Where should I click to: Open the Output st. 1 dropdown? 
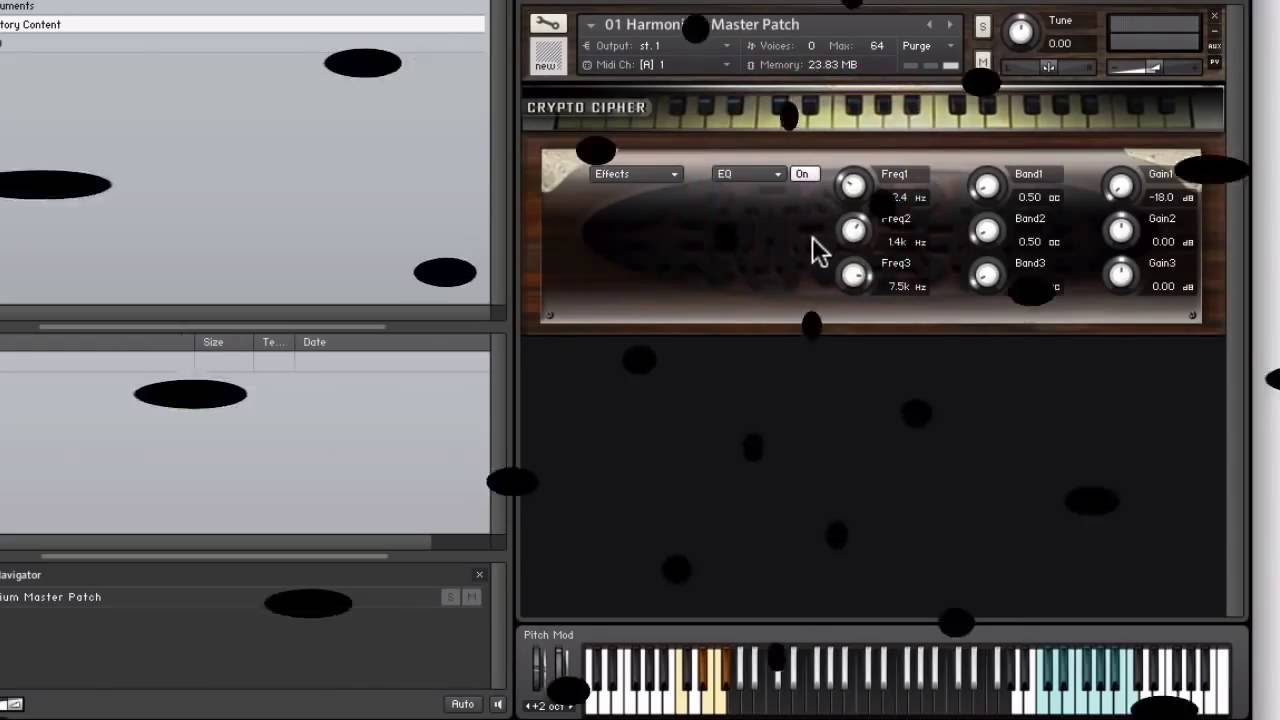click(x=657, y=46)
